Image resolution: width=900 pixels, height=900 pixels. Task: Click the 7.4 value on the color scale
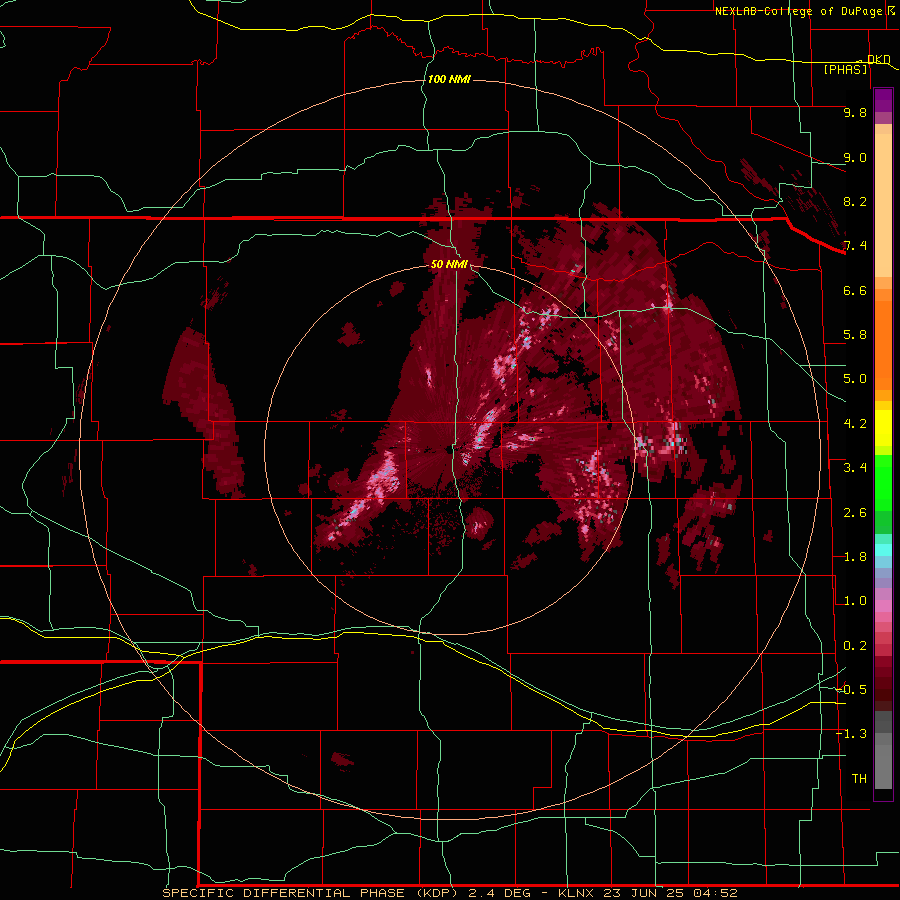(855, 246)
